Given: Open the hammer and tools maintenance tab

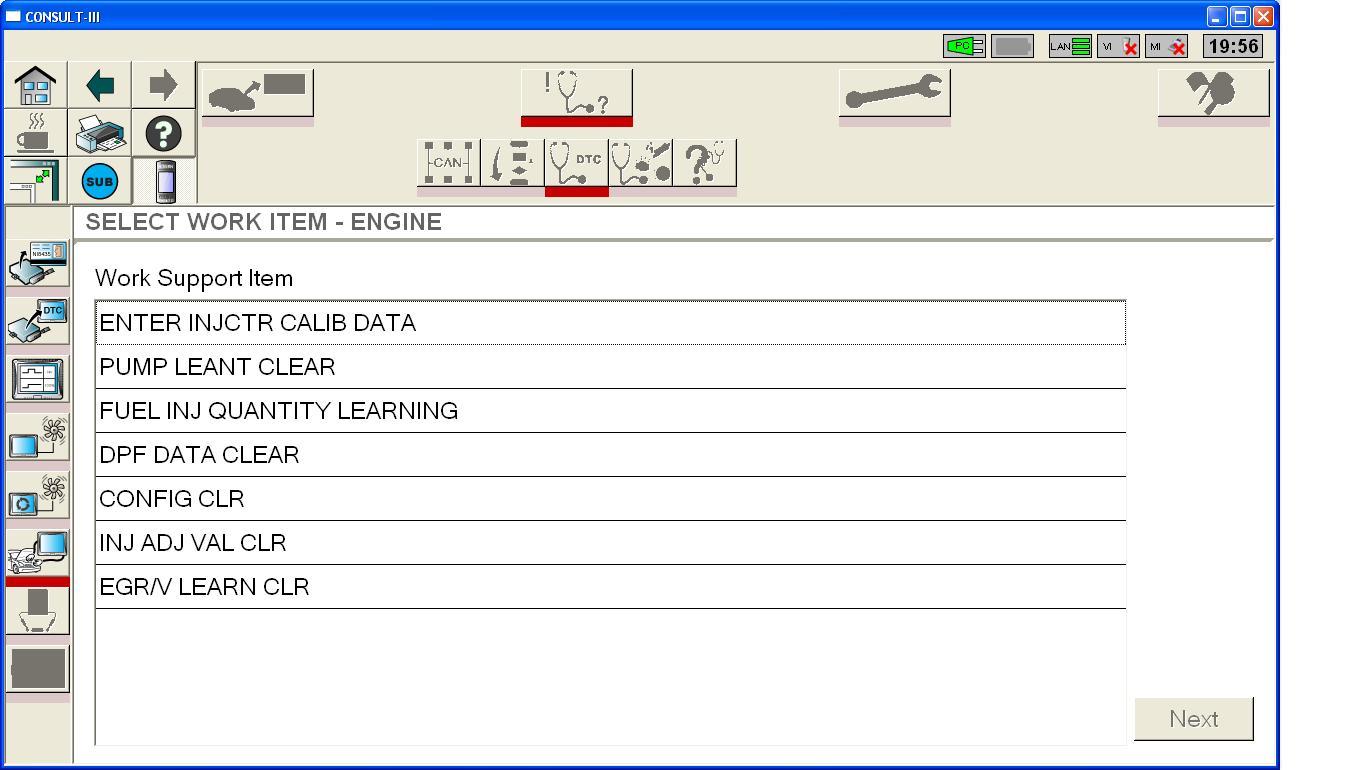Looking at the screenshot, I should tap(1213, 95).
